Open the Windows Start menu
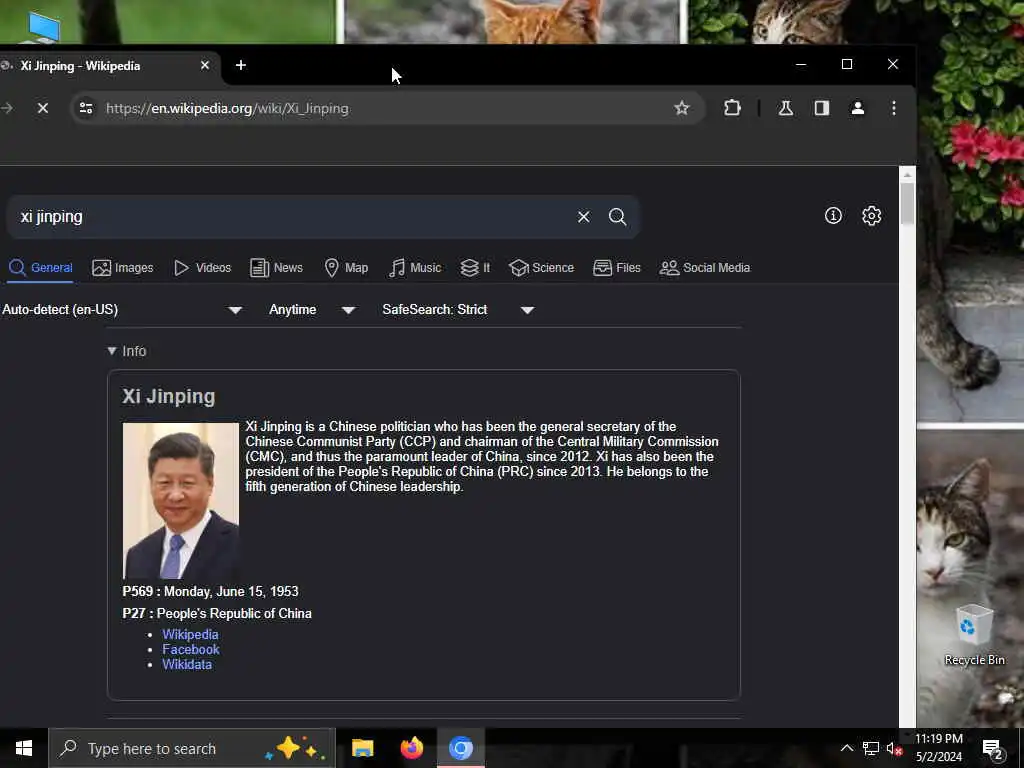Image resolution: width=1024 pixels, height=768 pixels. [24, 748]
